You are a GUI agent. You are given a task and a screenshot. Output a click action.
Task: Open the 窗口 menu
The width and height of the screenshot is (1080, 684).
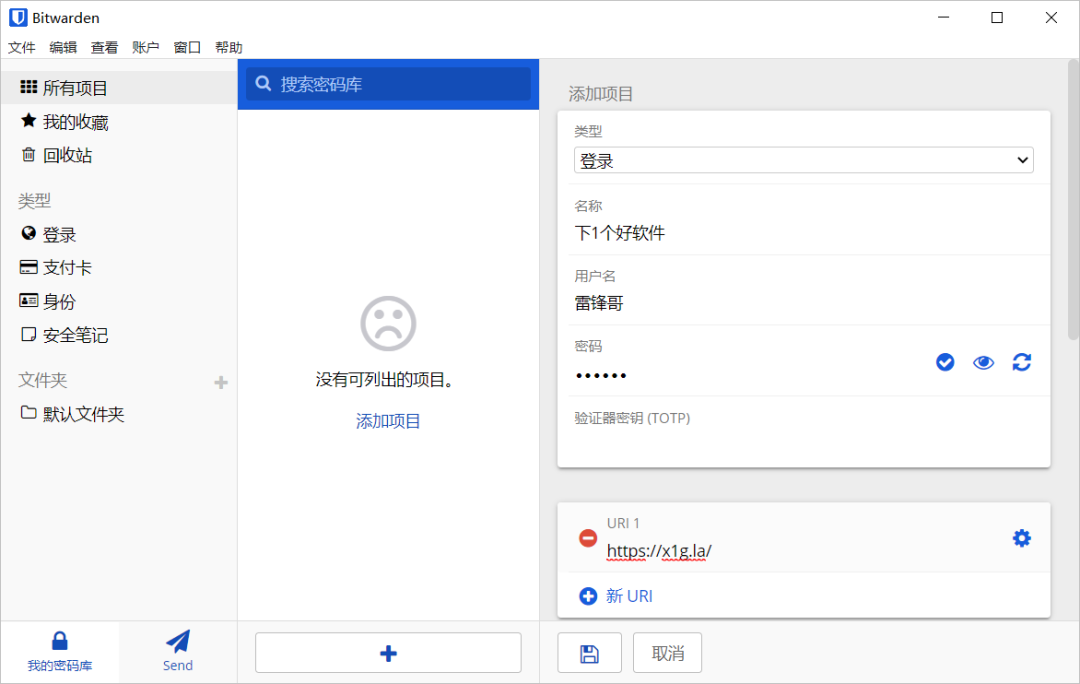187,48
